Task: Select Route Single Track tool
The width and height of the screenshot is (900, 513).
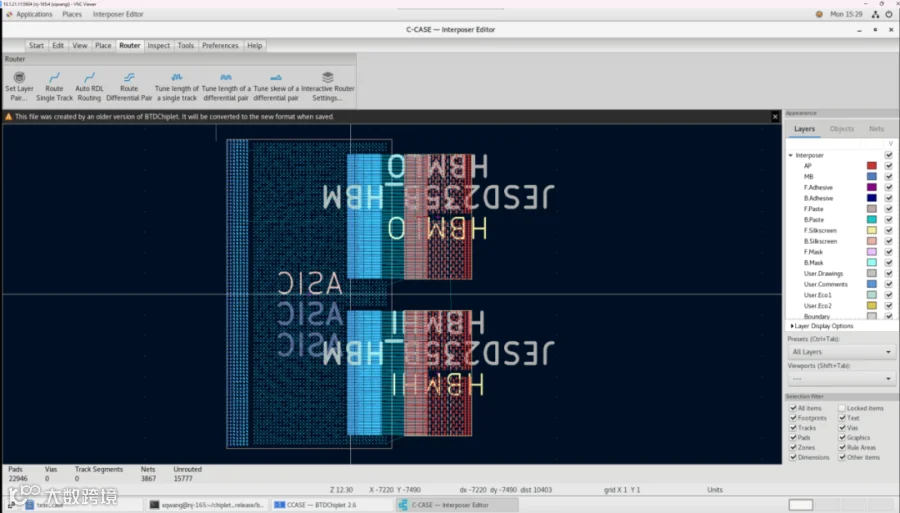Action: coord(55,86)
